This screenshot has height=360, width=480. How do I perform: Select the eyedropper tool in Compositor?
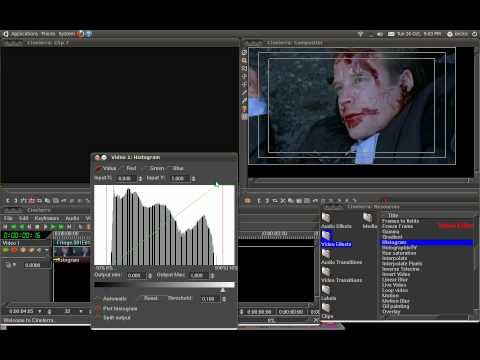[244, 100]
